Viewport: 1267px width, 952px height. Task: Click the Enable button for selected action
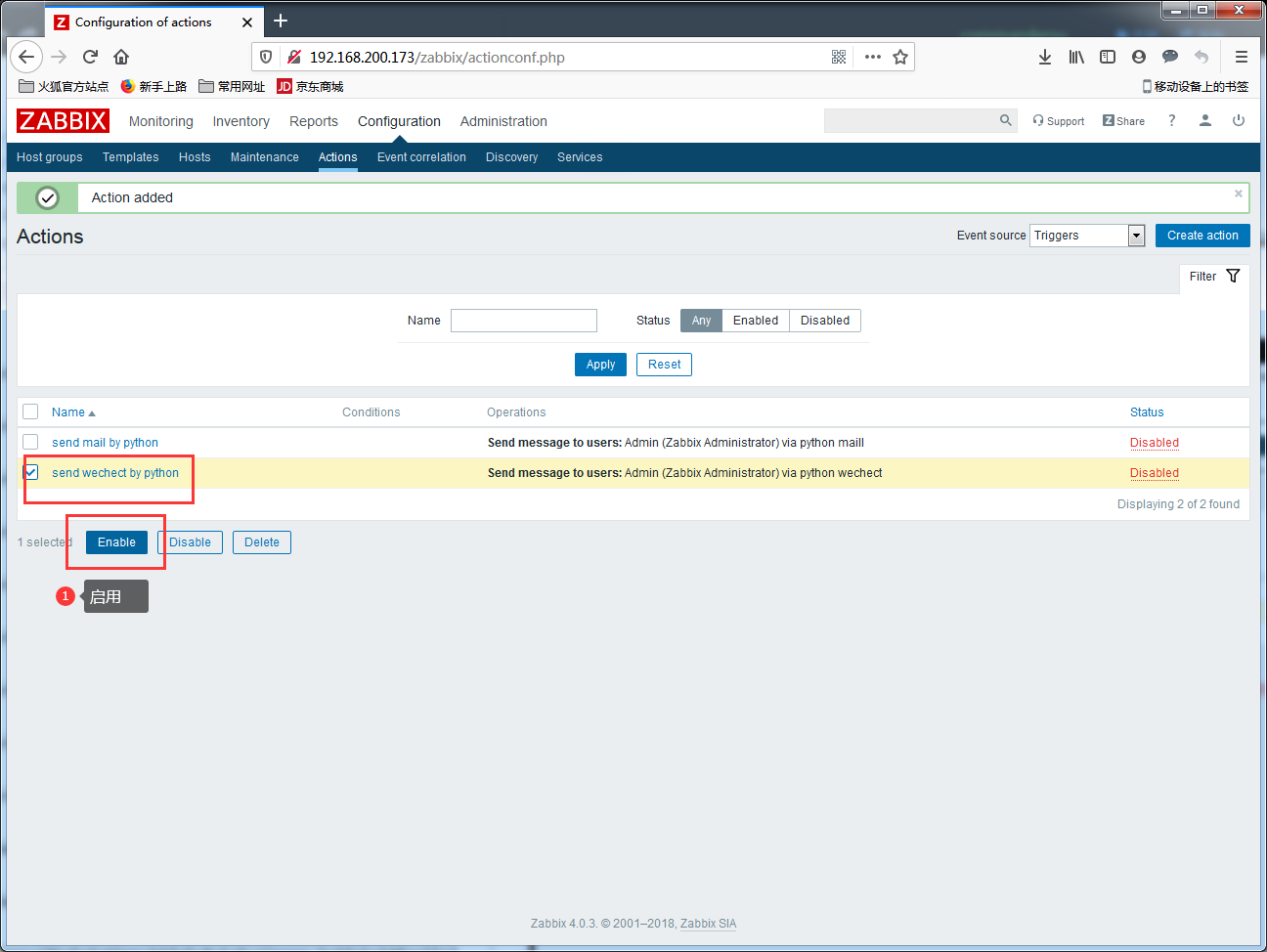coord(116,542)
